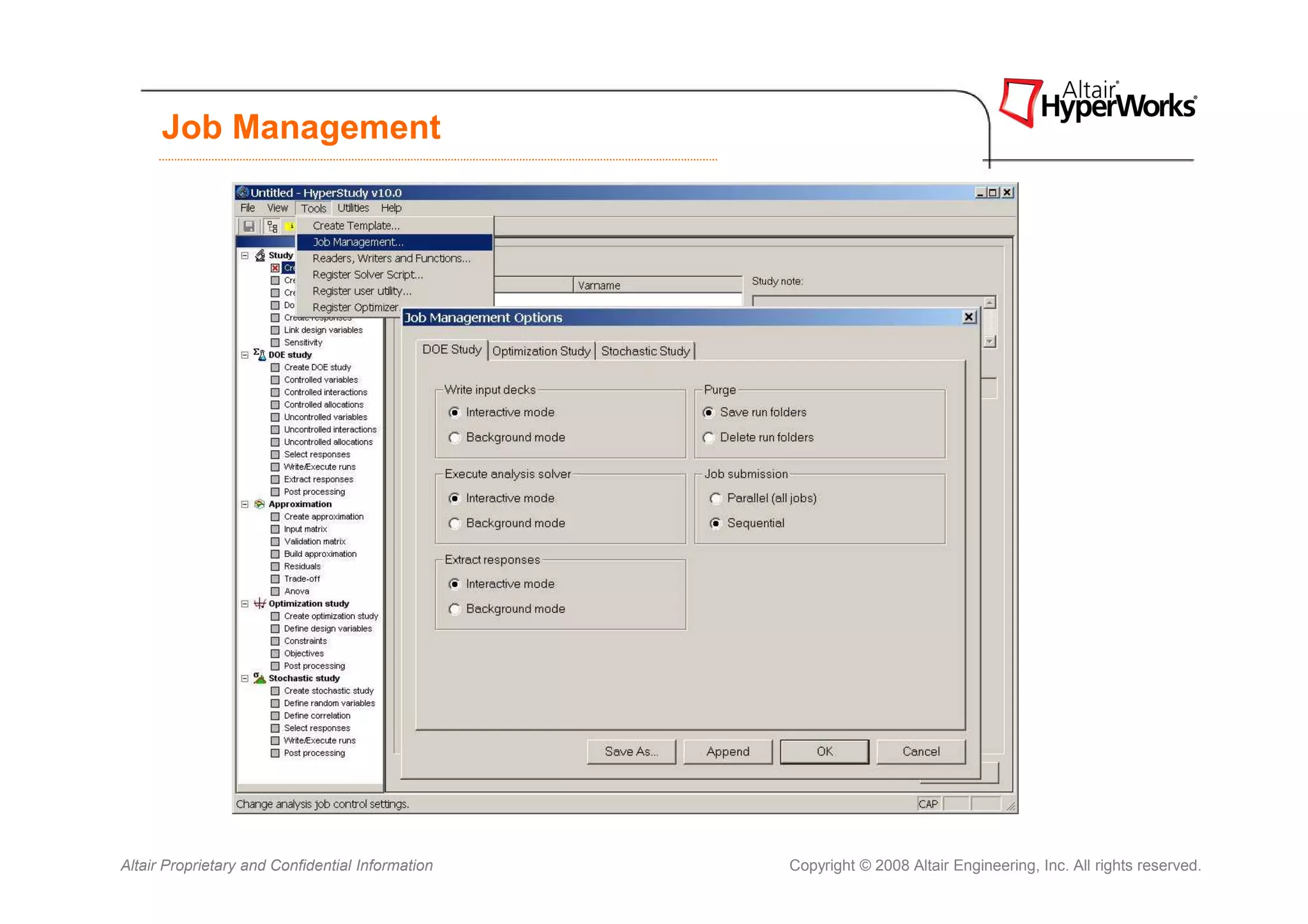Click Study note scrollbar up arrow
Screen dimensions: 1308x924
pos(989,303)
